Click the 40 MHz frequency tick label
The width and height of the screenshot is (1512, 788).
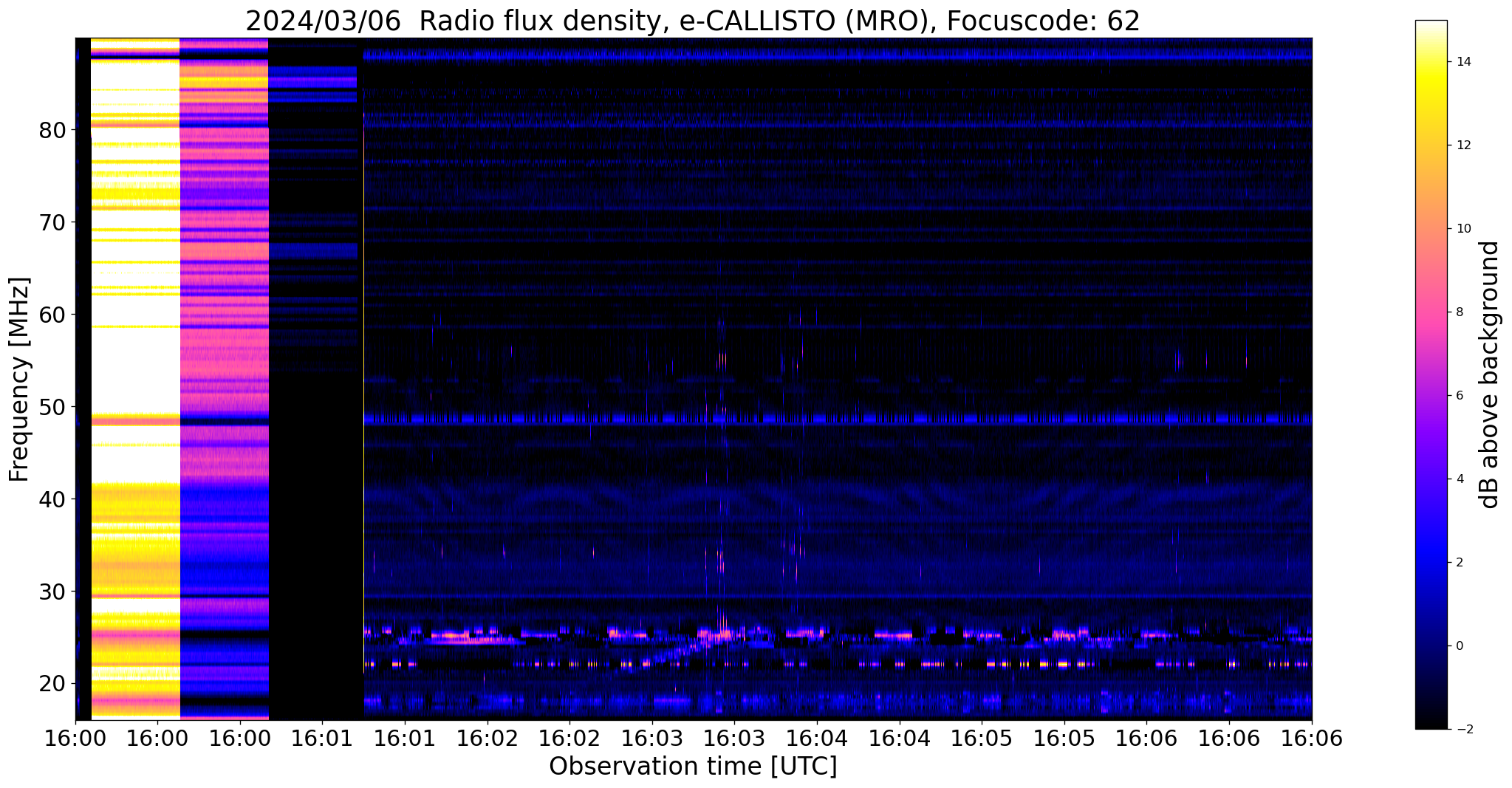(x=52, y=500)
